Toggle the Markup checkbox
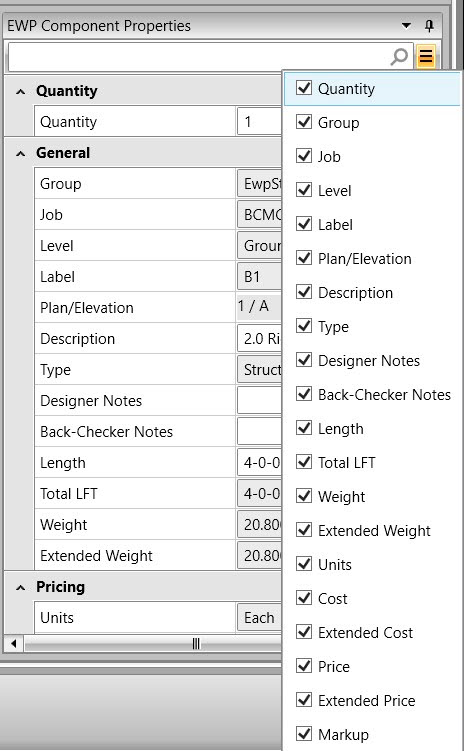The image size is (464, 751). [x=304, y=733]
